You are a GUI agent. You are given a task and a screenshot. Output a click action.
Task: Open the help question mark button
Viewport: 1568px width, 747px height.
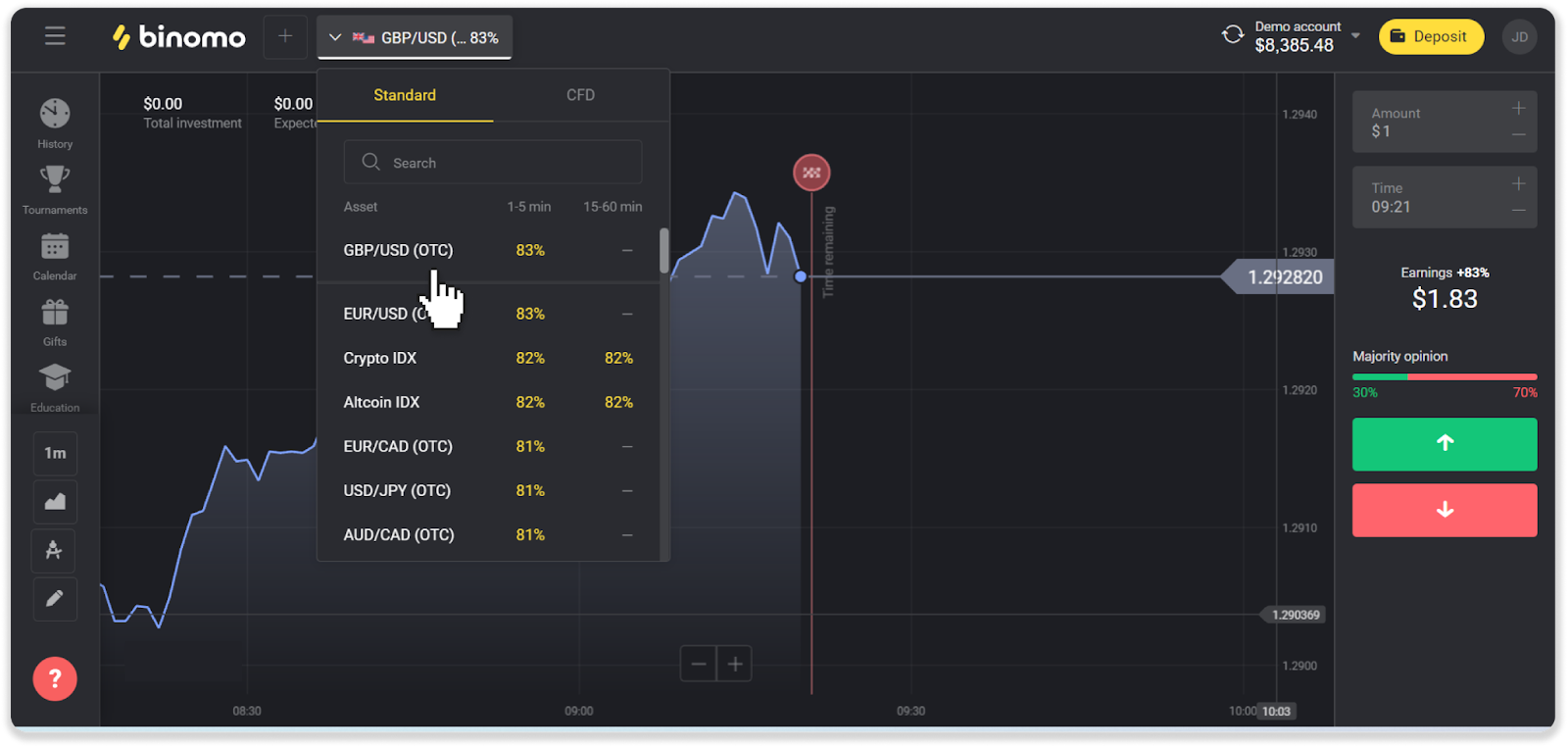click(x=55, y=678)
